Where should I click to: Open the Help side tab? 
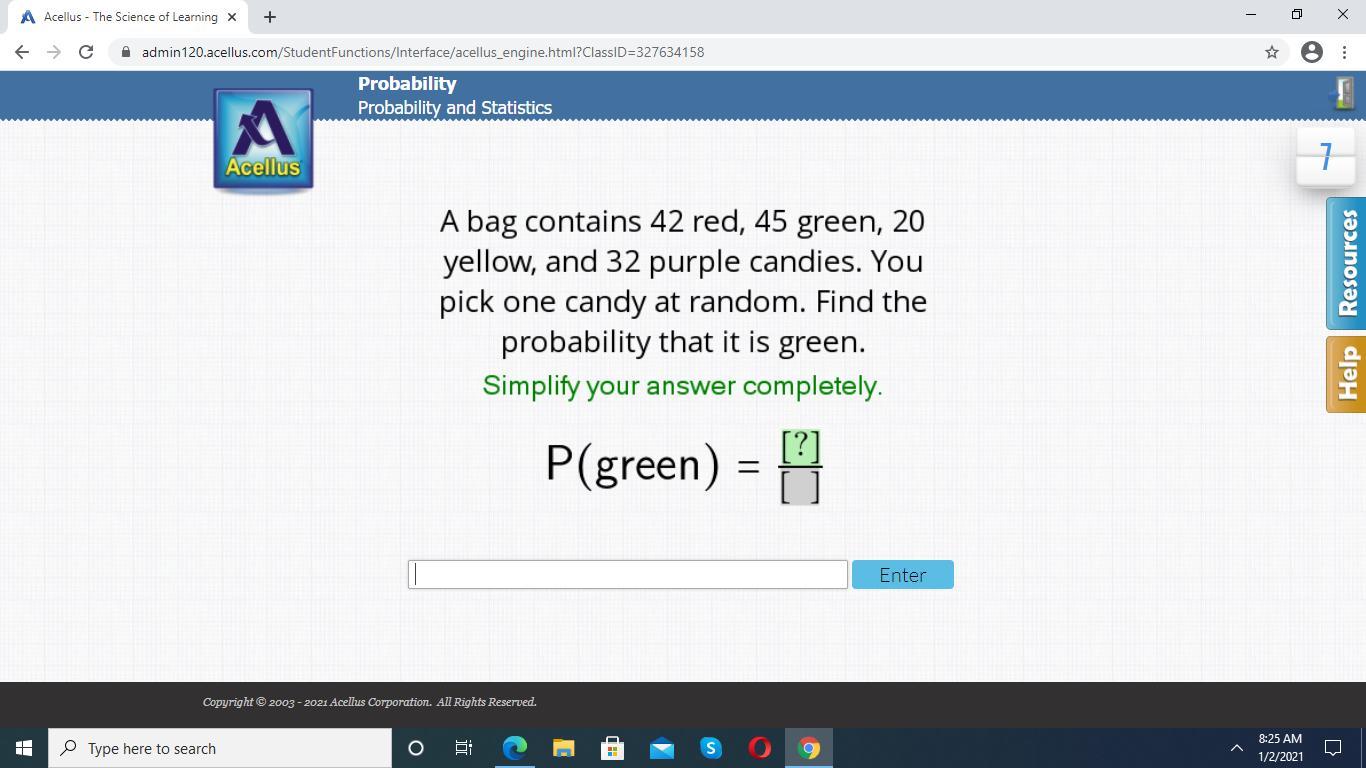tap(1346, 374)
